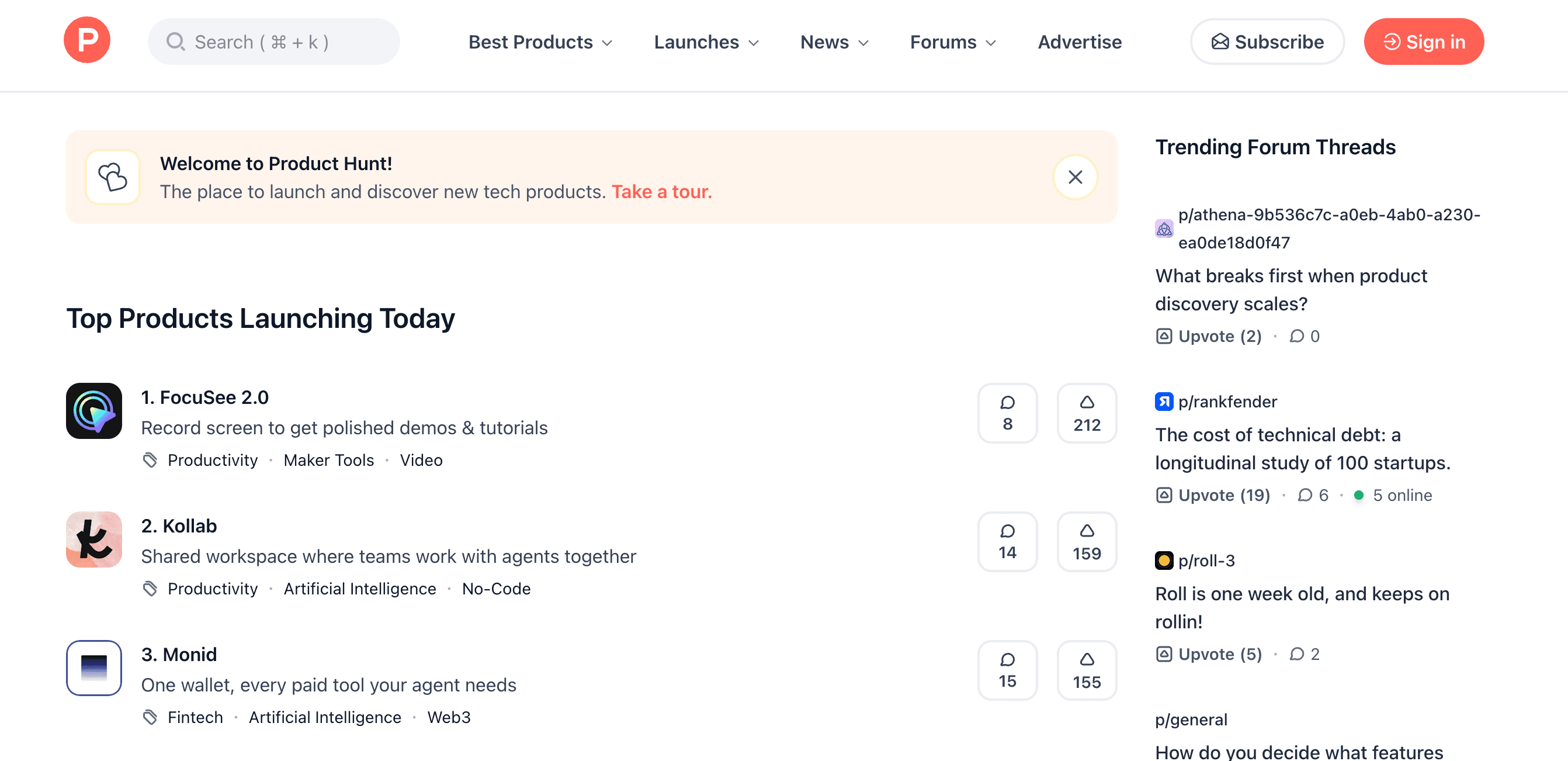Open the Monid product thumbnail
The image size is (1568, 761).
93,668
